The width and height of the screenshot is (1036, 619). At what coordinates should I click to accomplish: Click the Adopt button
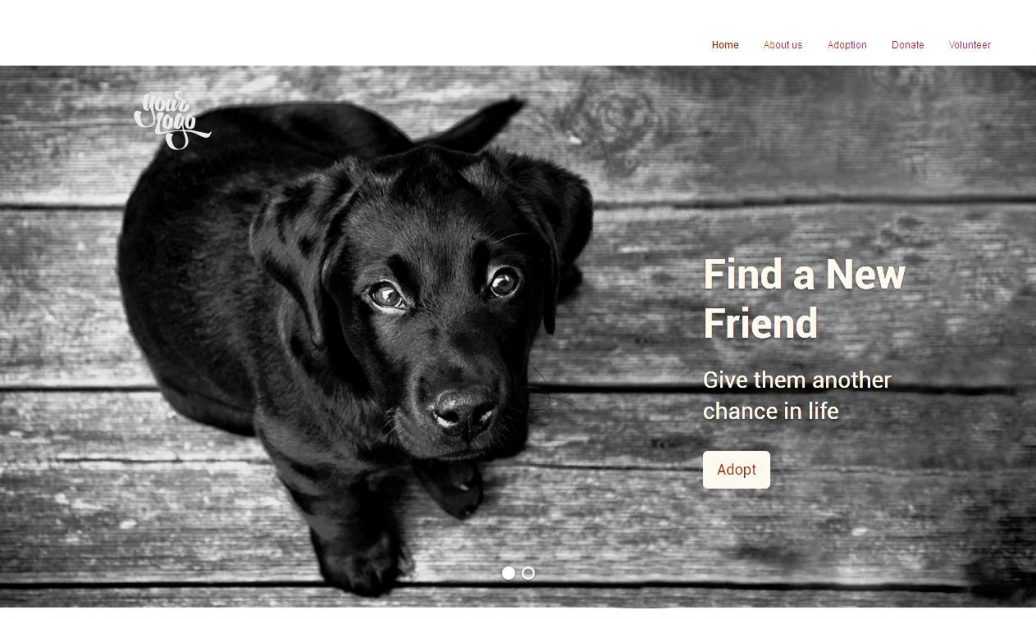click(736, 470)
